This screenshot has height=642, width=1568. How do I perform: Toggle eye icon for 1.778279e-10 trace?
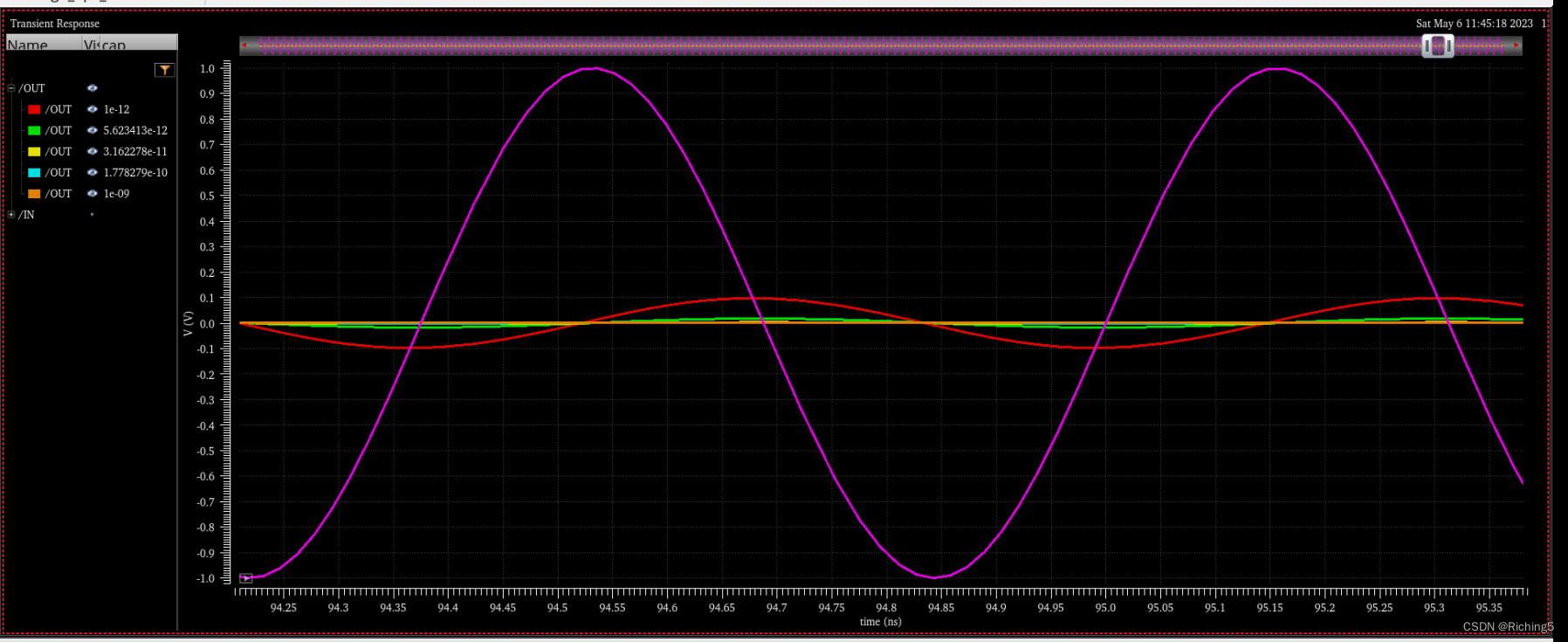92,172
